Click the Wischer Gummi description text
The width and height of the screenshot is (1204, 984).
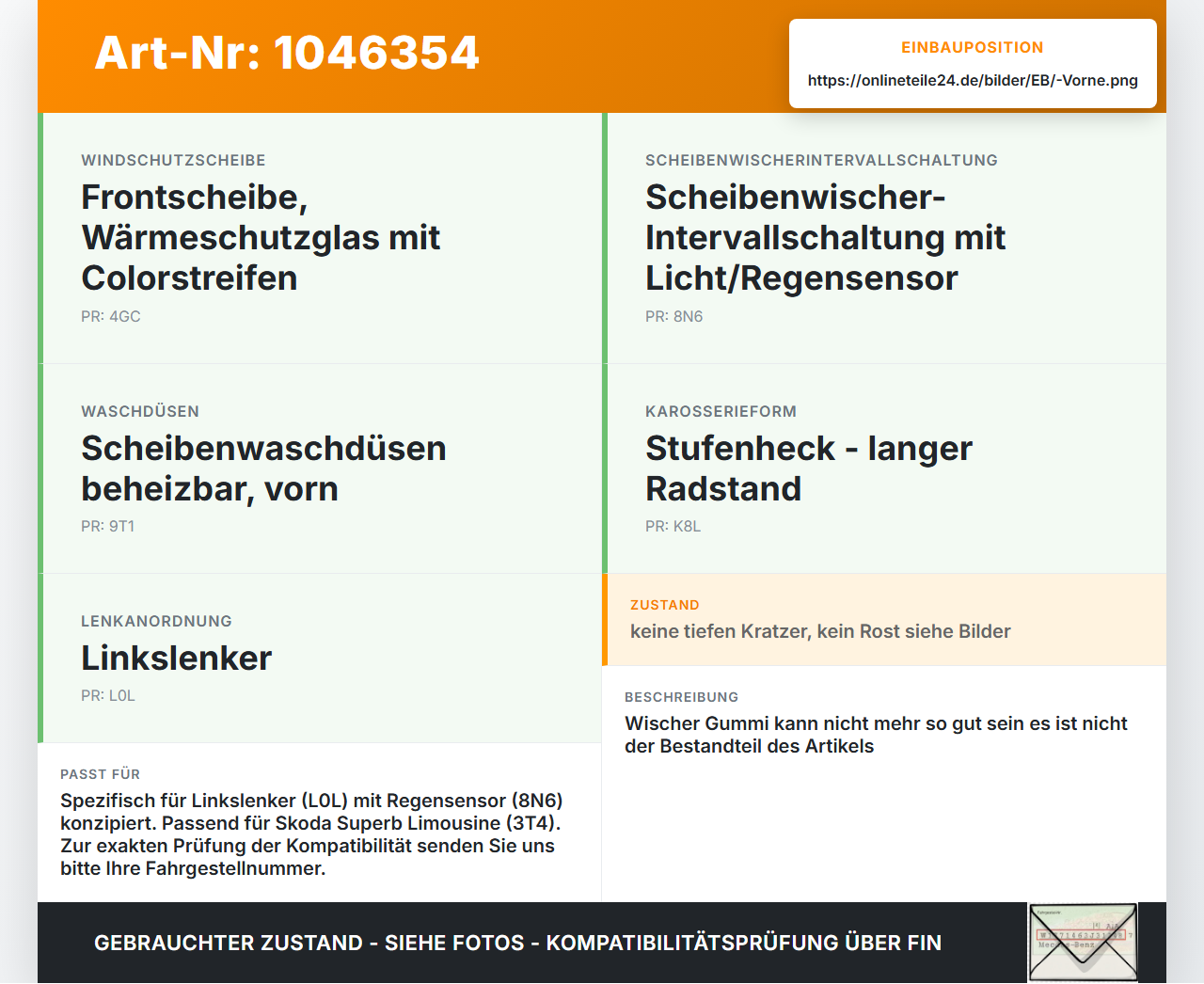coord(876,735)
